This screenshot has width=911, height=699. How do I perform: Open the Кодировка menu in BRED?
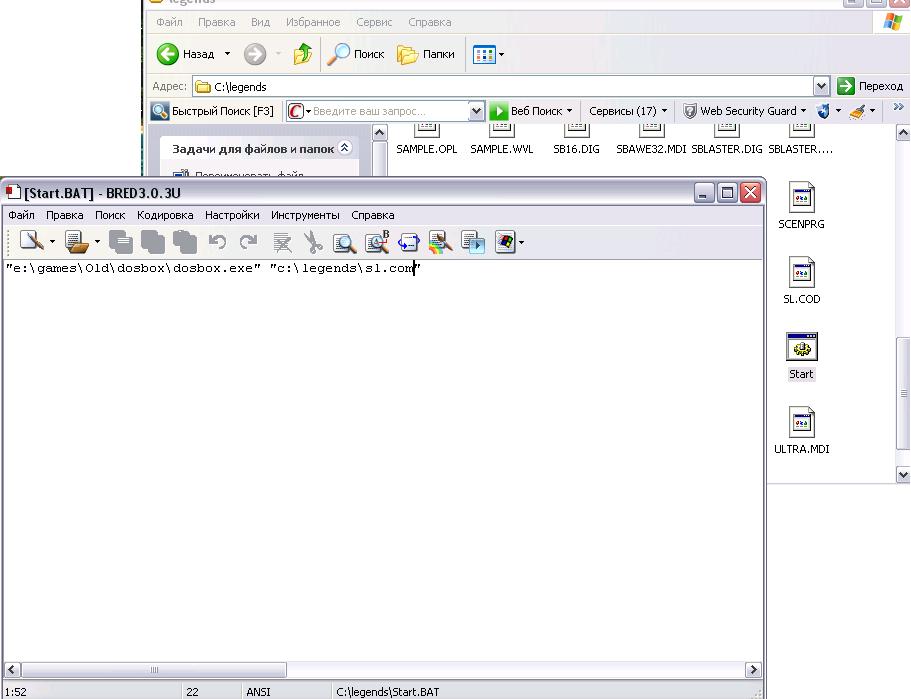(165, 215)
